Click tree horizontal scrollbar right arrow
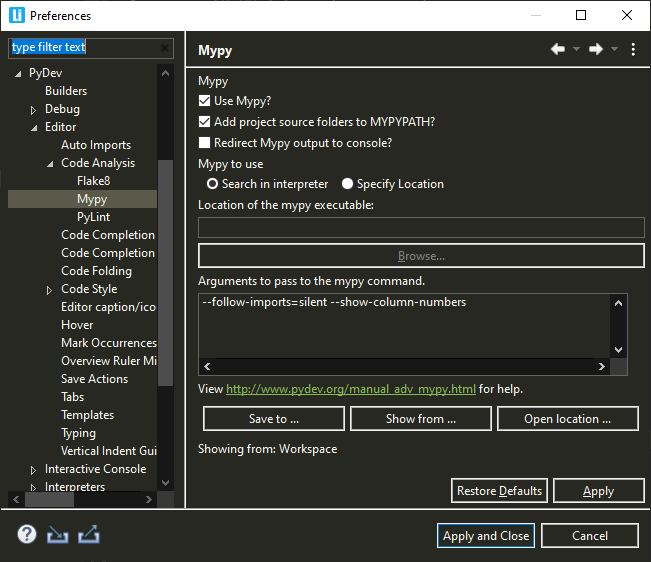Image resolution: width=651 pixels, height=562 pixels. pos(149,499)
